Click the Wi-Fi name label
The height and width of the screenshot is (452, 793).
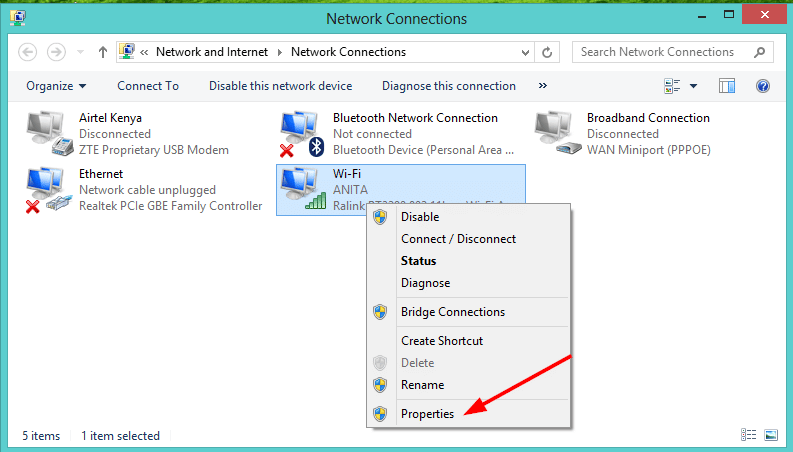click(347, 174)
